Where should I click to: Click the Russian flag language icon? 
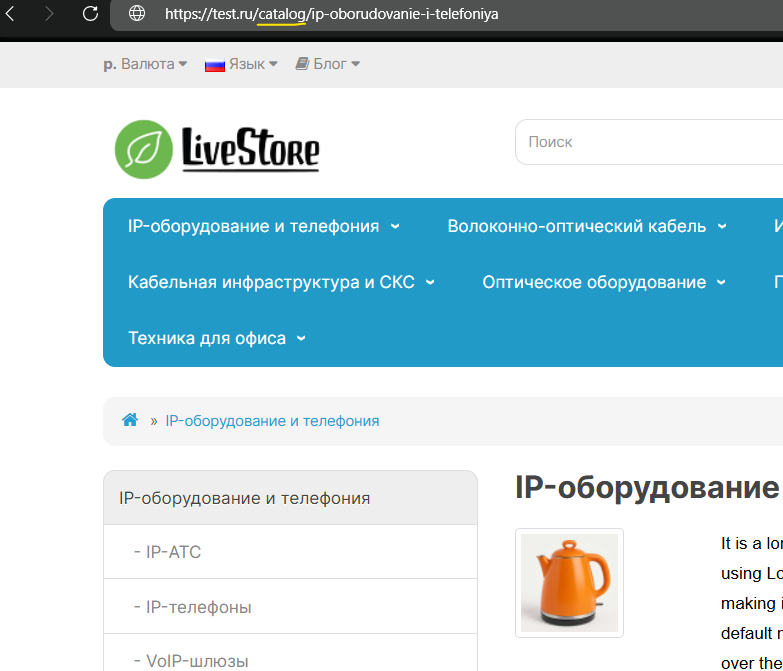pyautogui.click(x=214, y=64)
